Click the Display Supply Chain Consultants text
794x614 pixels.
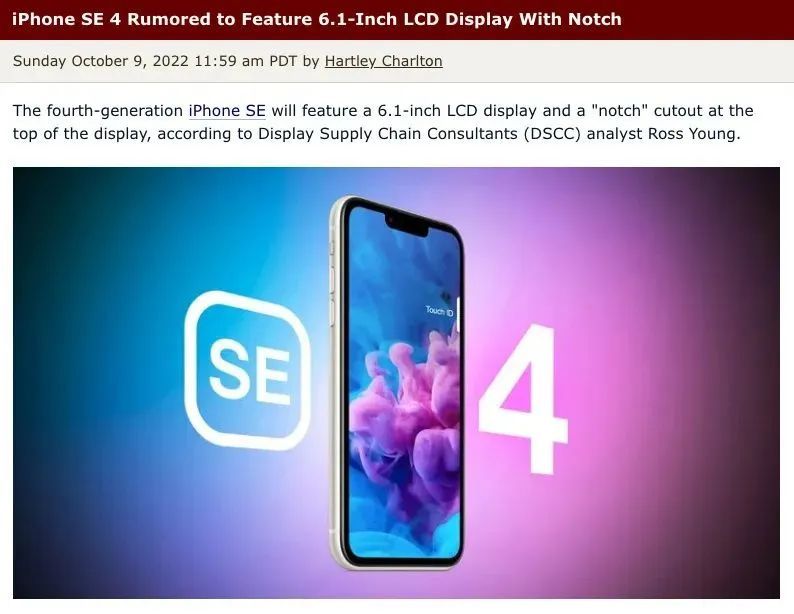point(387,134)
